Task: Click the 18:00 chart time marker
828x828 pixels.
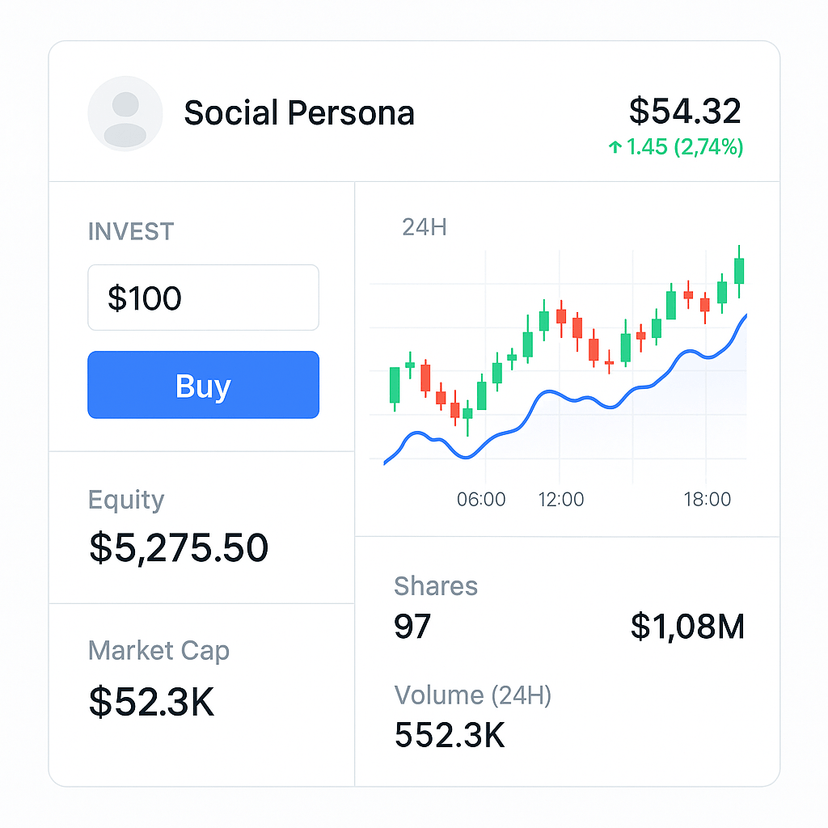Action: (x=707, y=499)
